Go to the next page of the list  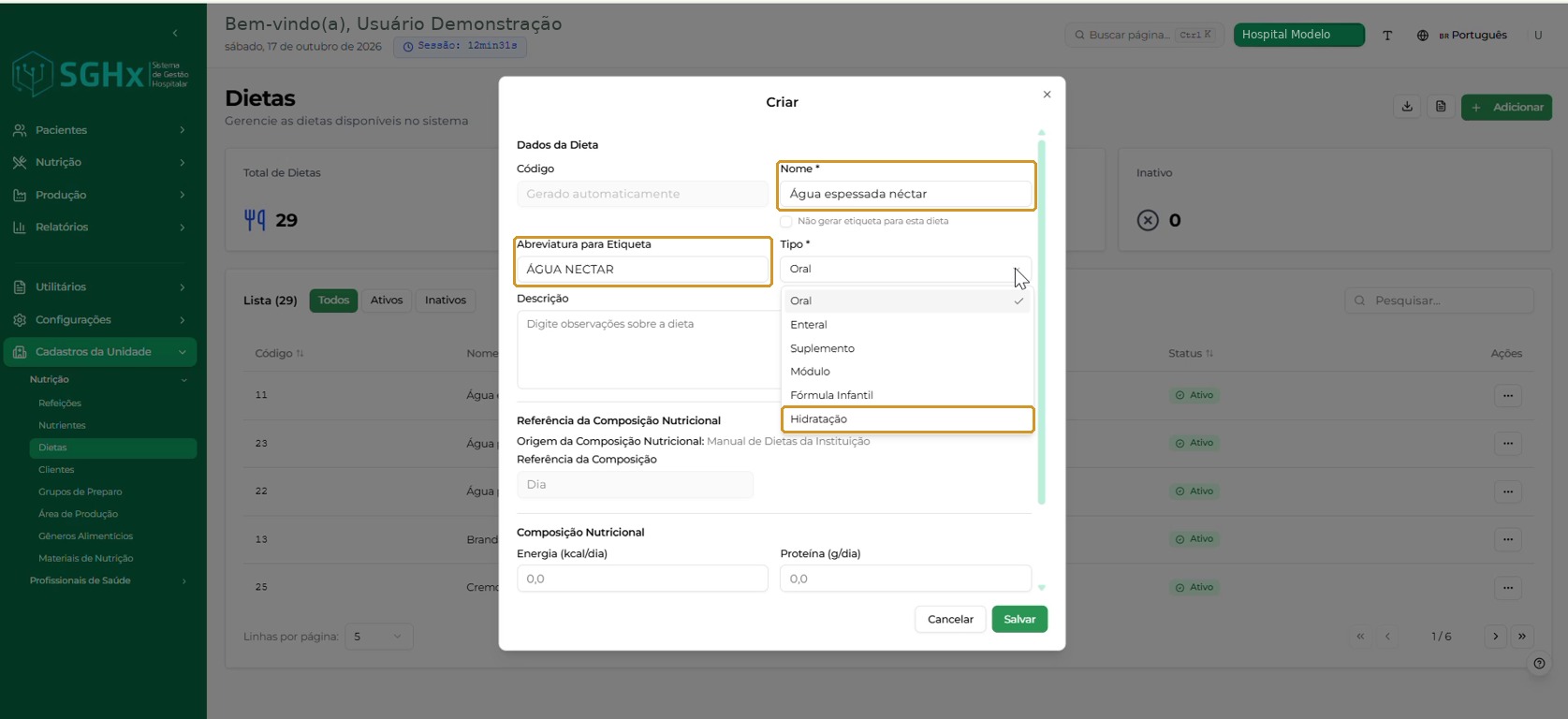click(x=1495, y=637)
